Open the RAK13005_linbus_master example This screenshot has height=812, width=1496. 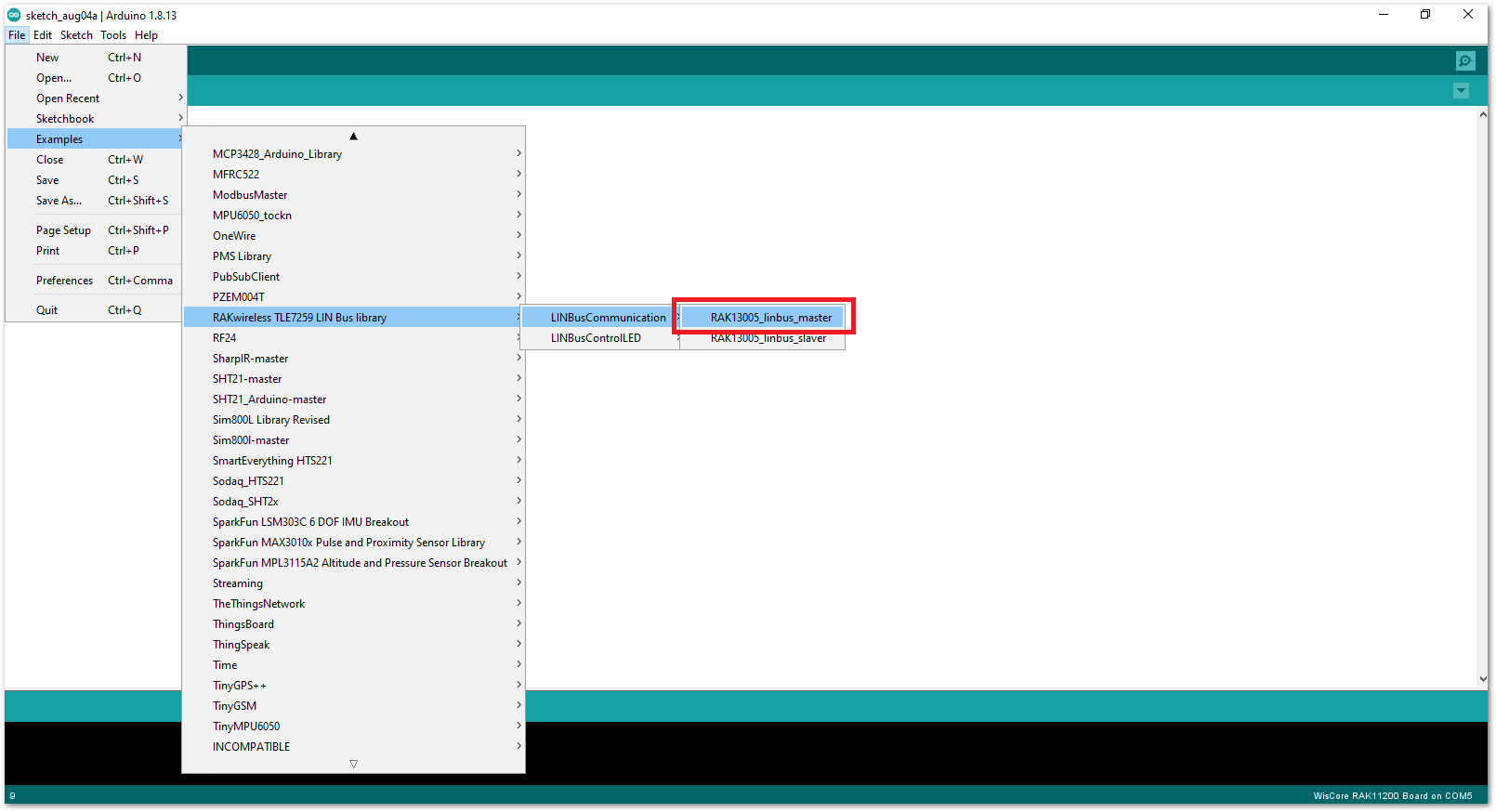763,318
